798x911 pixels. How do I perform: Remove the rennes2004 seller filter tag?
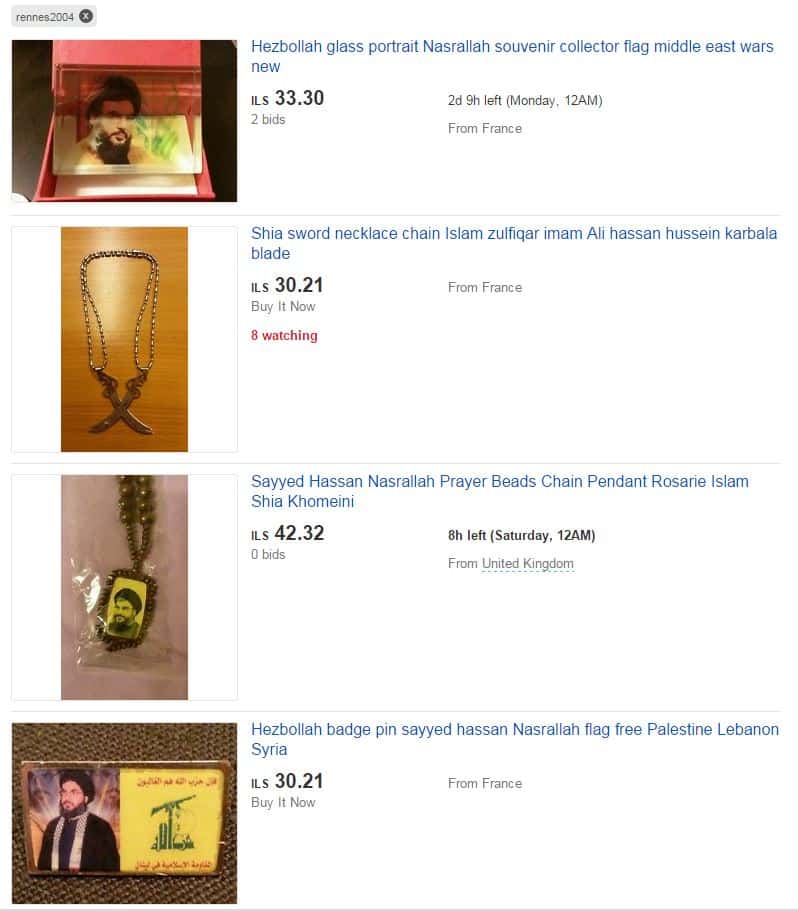tap(86, 16)
